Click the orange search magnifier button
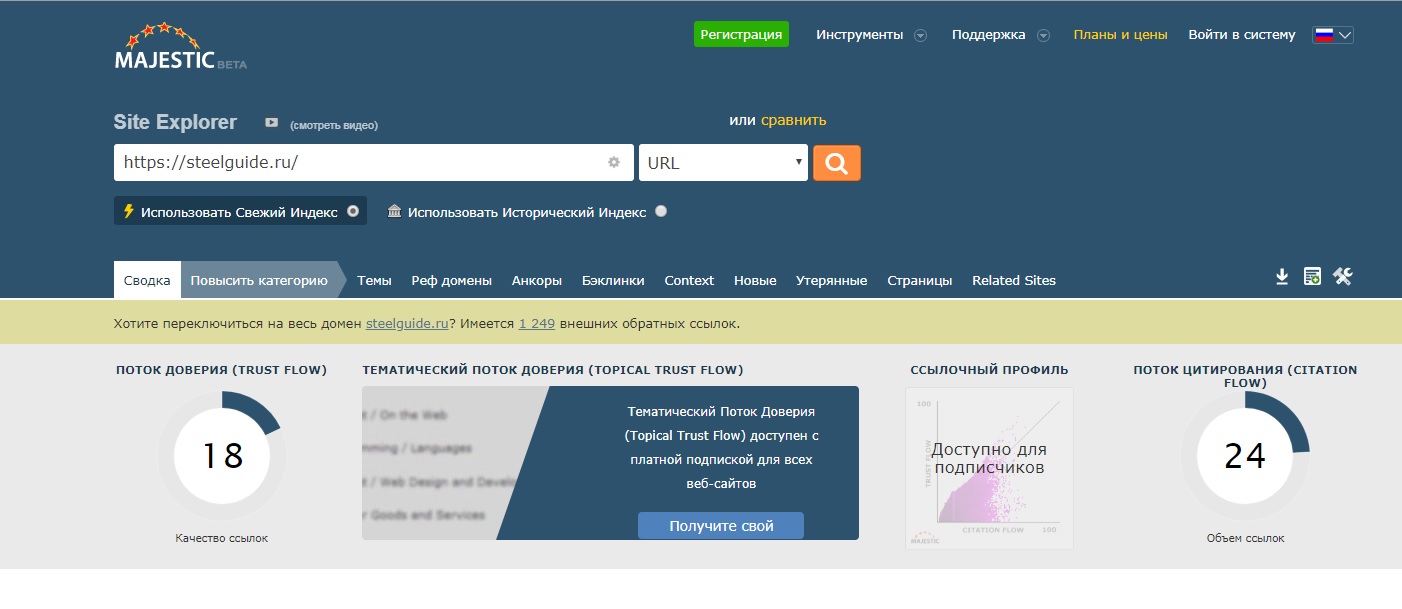The height and width of the screenshot is (609, 1402). [x=837, y=163]
